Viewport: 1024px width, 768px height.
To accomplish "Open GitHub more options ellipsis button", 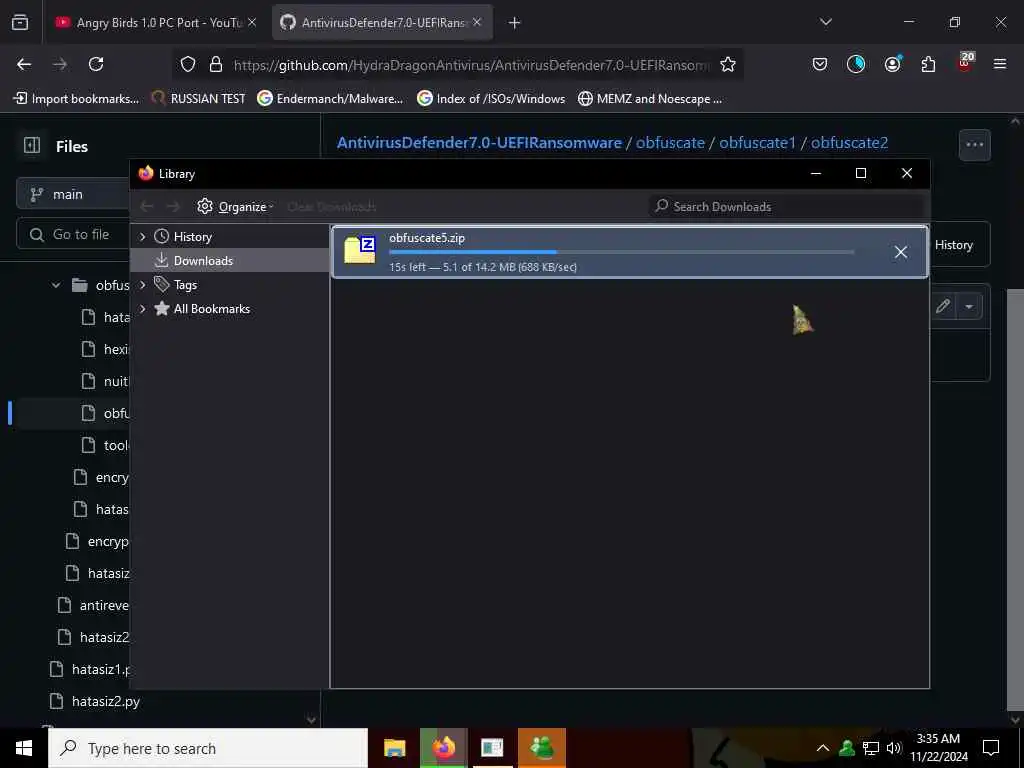I will point(974,145).
